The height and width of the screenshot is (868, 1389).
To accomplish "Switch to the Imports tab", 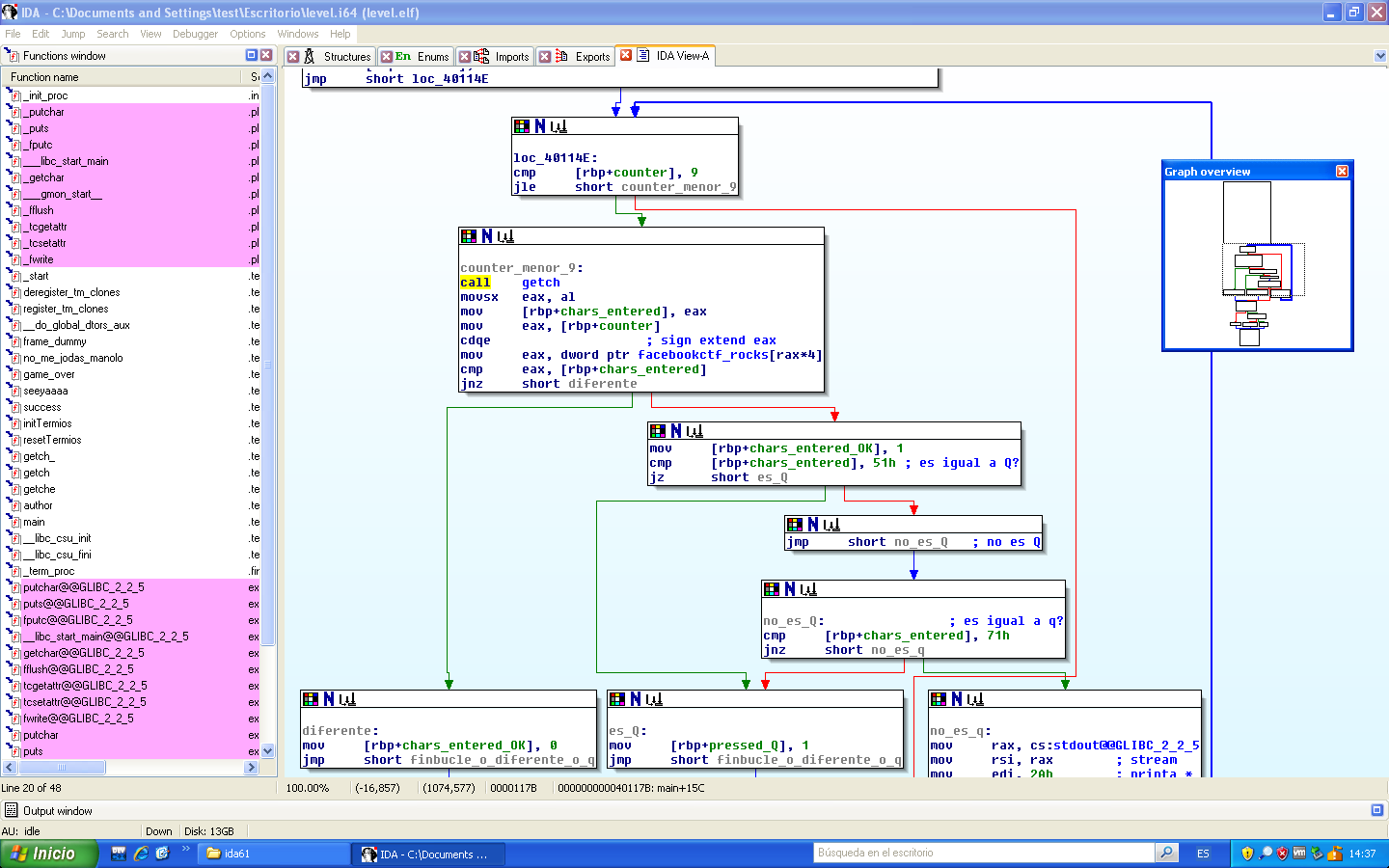I will [511, 57].
